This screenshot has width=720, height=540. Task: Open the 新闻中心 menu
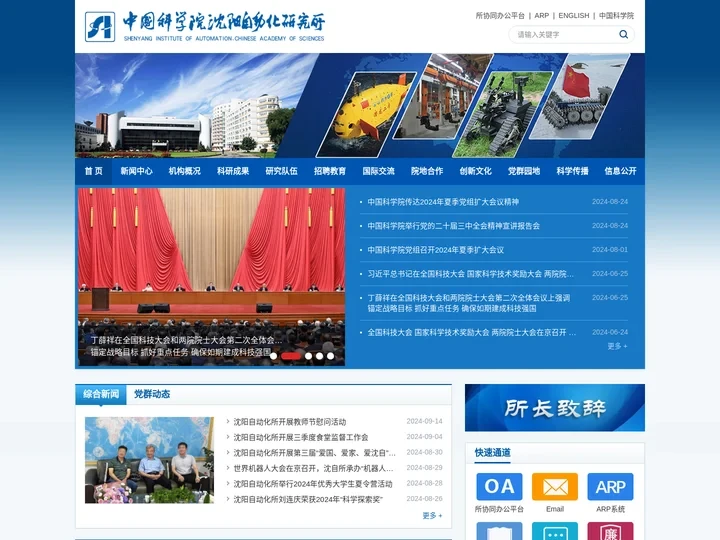click(x=136, y=171)
